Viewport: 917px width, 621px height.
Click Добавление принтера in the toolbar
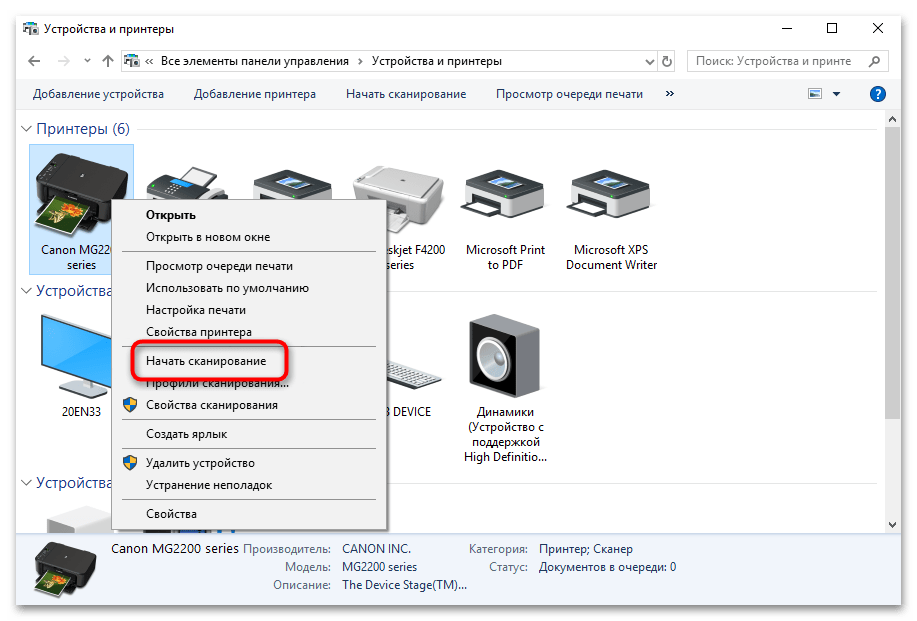(x=255, y=94)
